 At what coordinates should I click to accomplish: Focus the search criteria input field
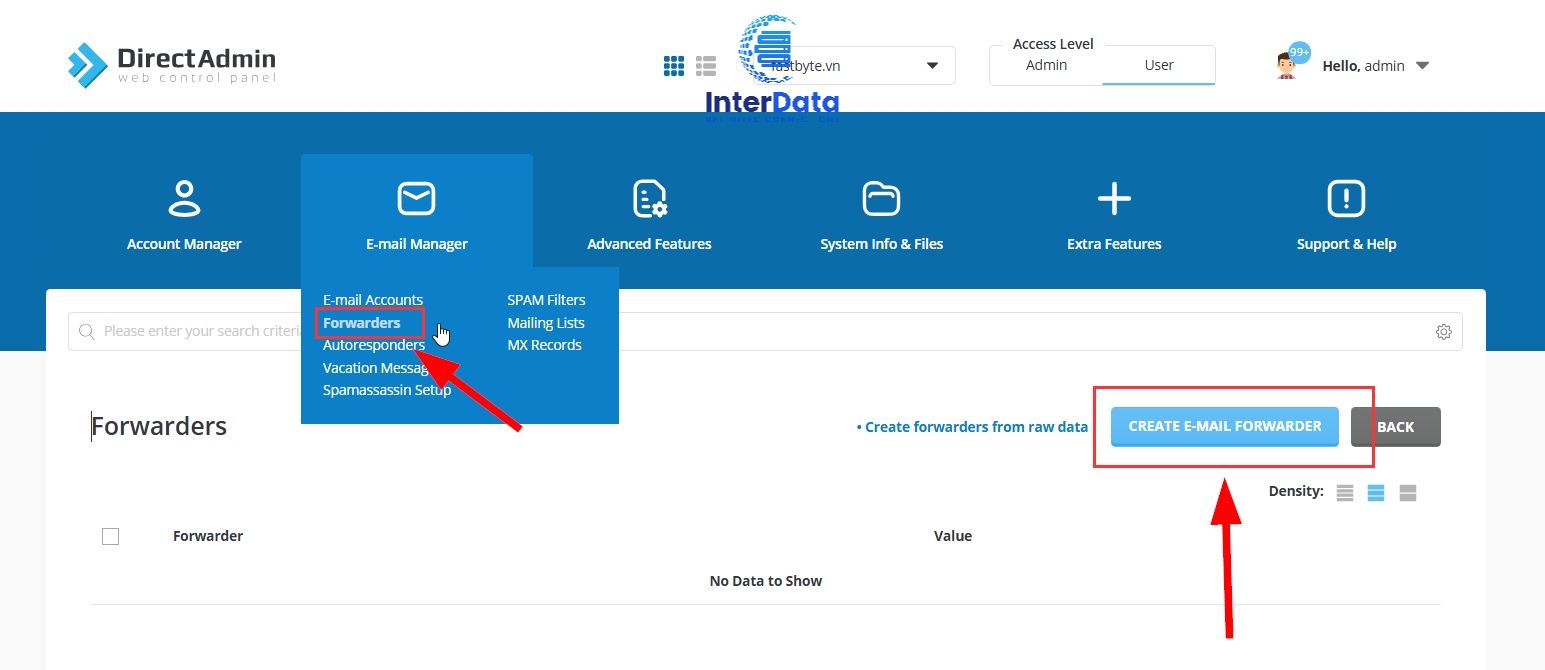point(765,331)
